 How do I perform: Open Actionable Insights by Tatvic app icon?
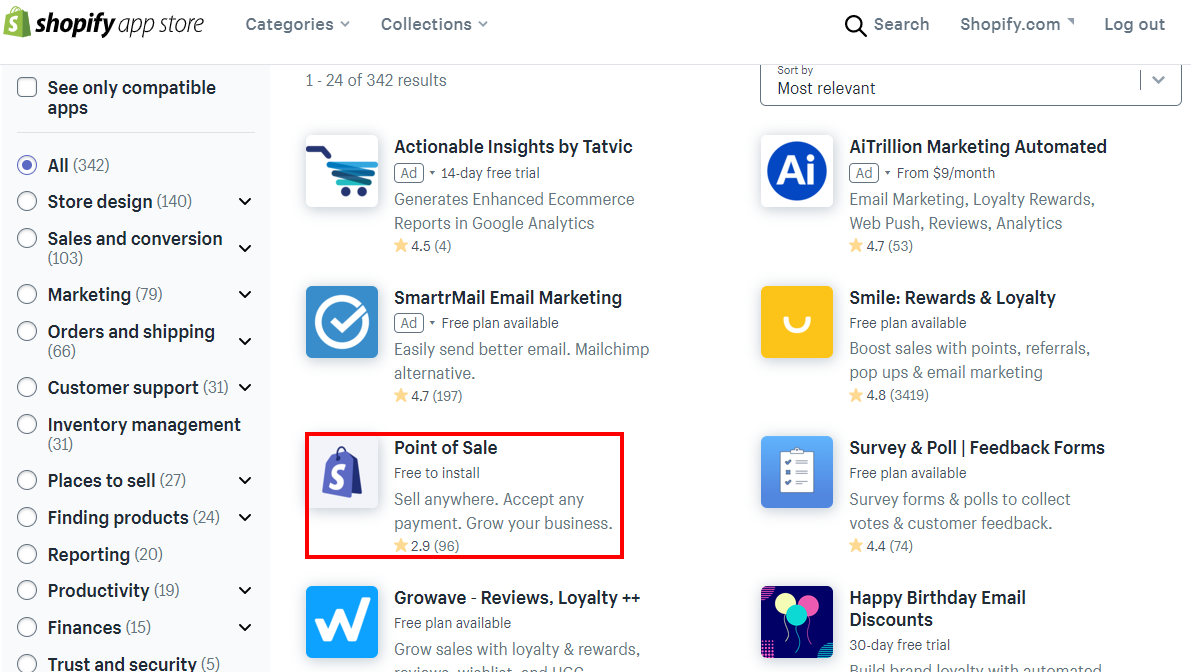click(x=342, y=171)
